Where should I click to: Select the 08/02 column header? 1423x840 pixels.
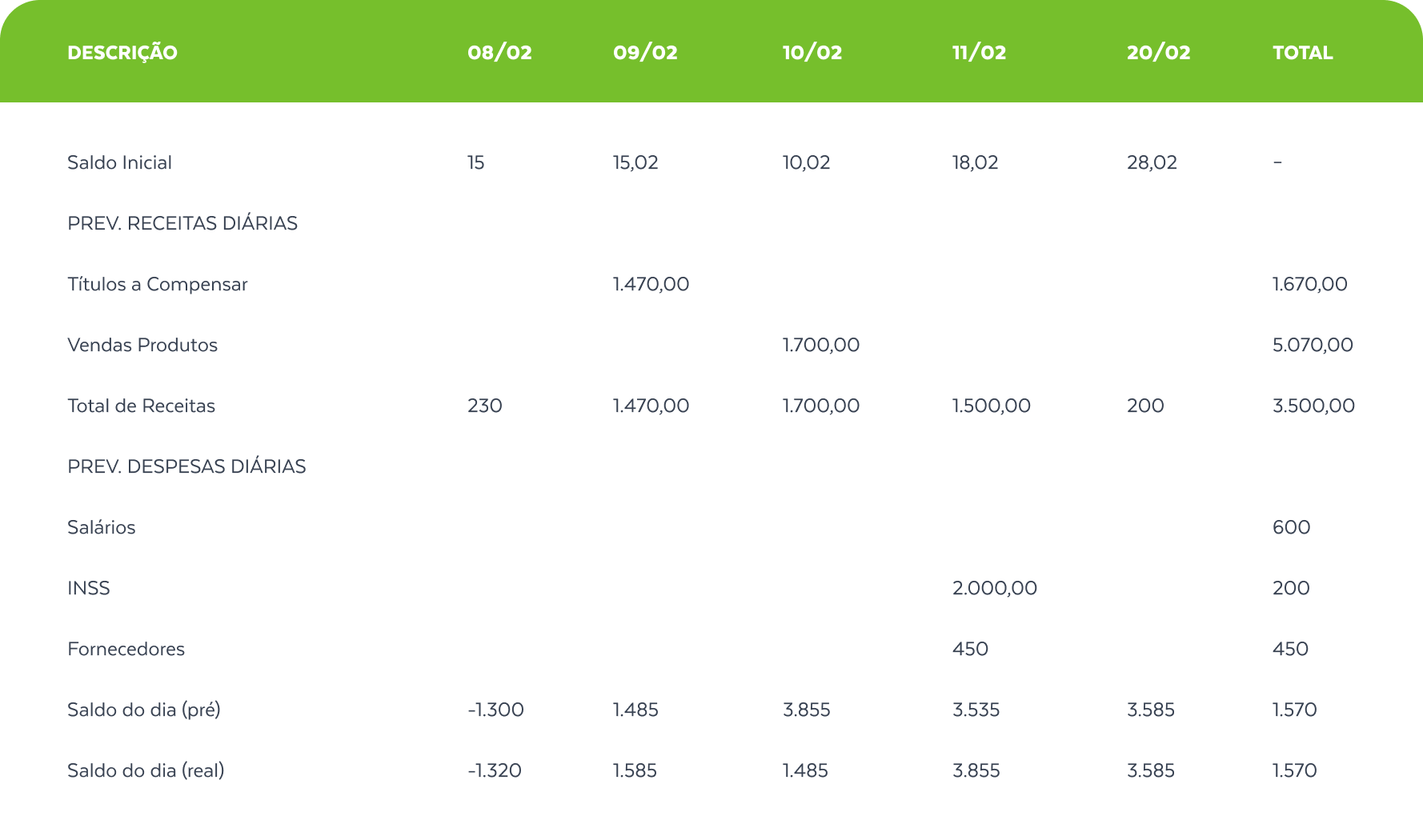[499, 53]
